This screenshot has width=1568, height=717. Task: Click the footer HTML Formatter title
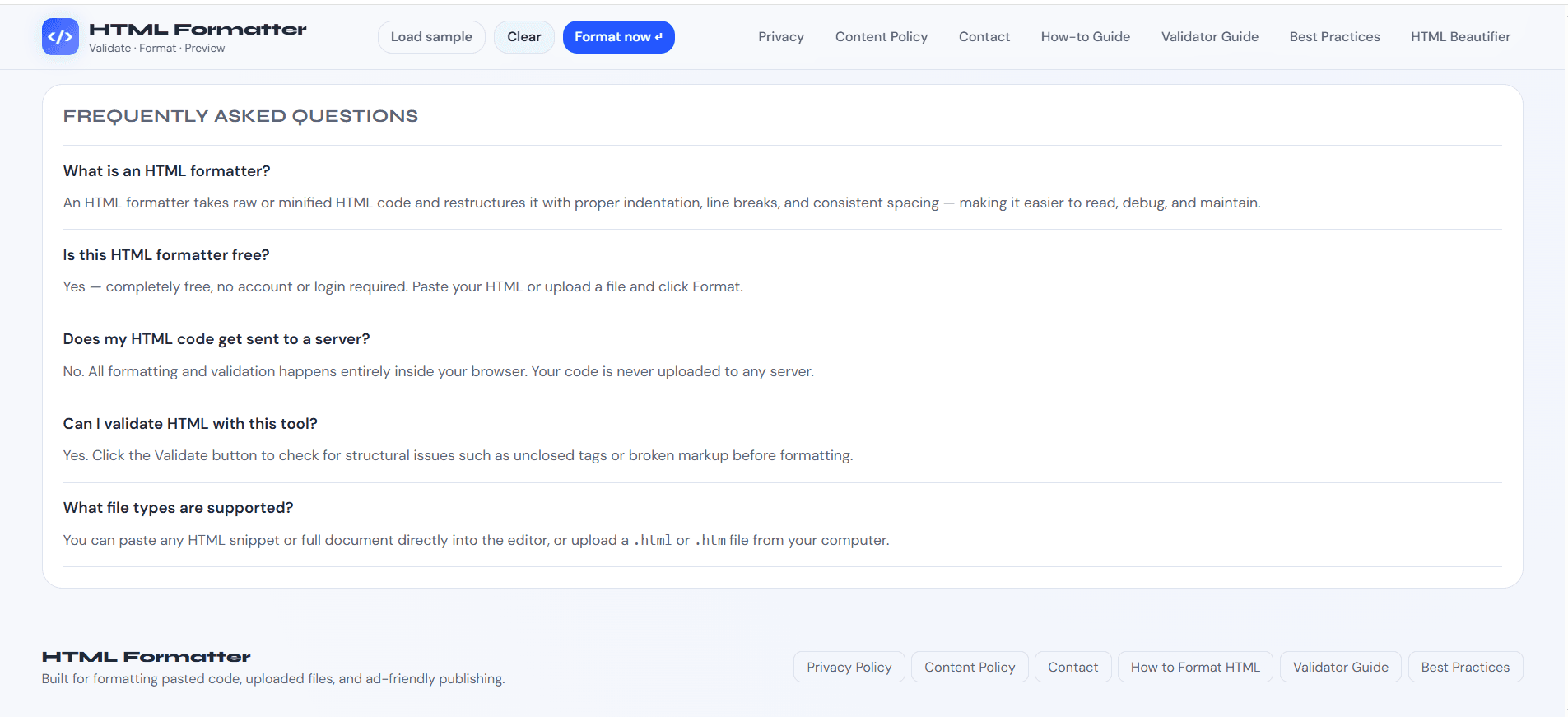tap(147, 657)
